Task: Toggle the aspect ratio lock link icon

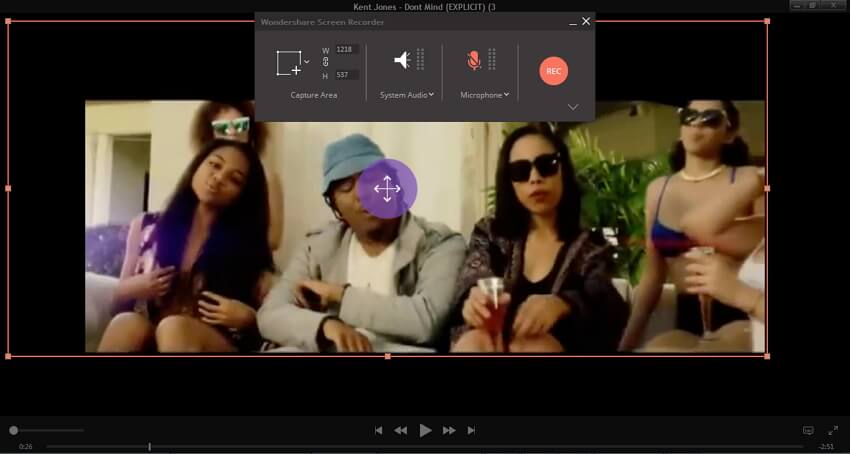Action: [325, 62]
